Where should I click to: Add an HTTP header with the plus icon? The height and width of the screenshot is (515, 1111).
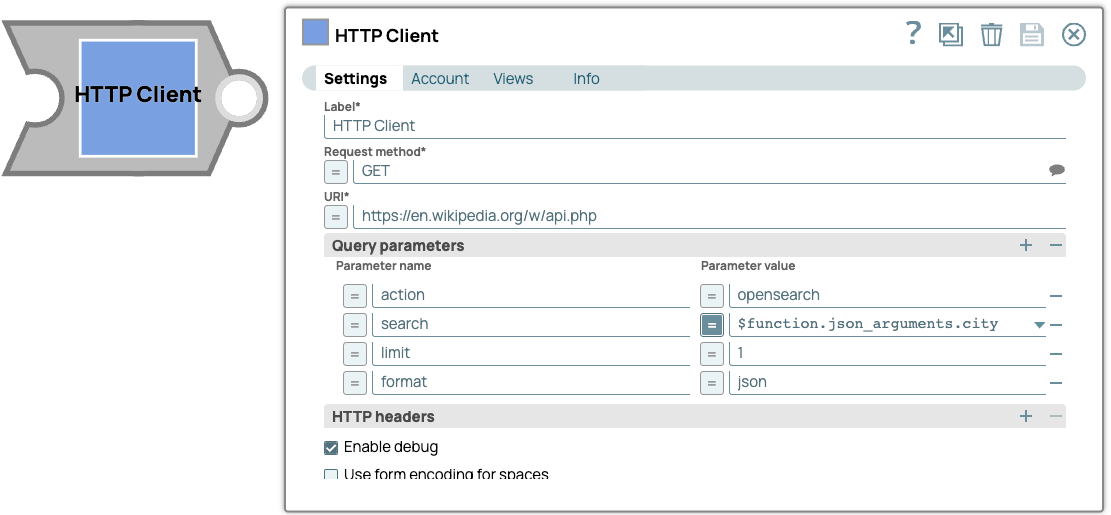click(x=1026, y=416)
